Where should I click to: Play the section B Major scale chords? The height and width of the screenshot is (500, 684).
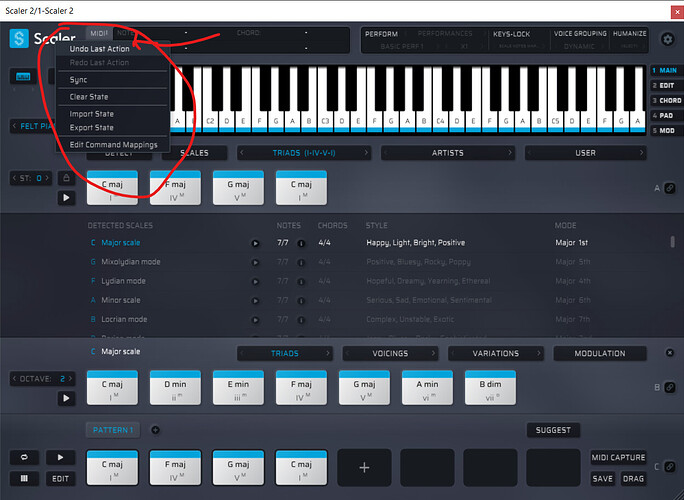point(66,398)
